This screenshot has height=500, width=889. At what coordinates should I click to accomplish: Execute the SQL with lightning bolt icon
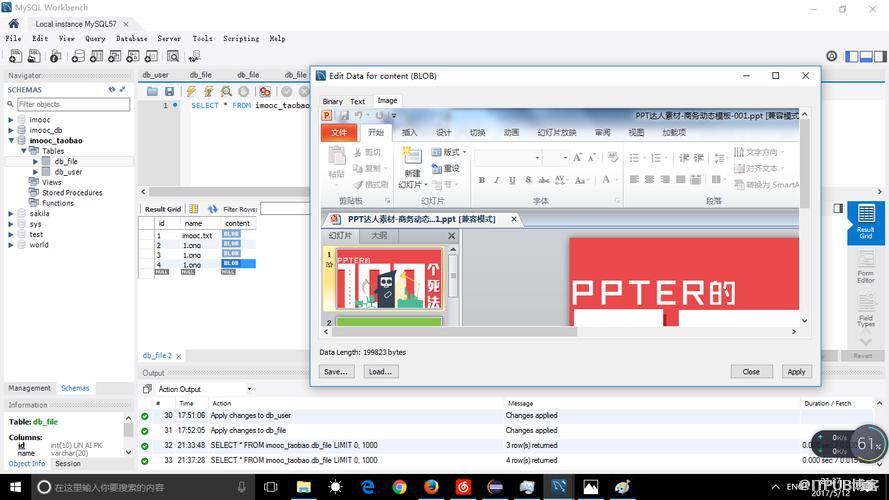coord(191,91)
